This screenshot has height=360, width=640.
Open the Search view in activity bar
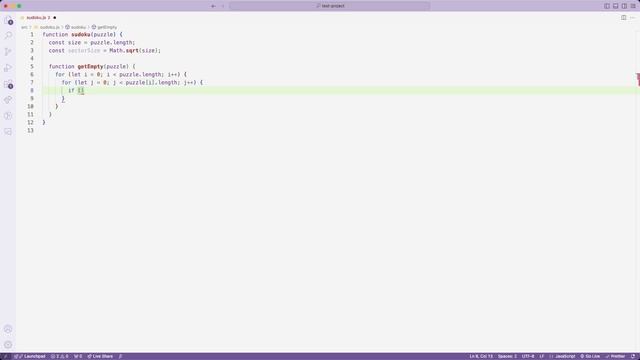(8, 36)
